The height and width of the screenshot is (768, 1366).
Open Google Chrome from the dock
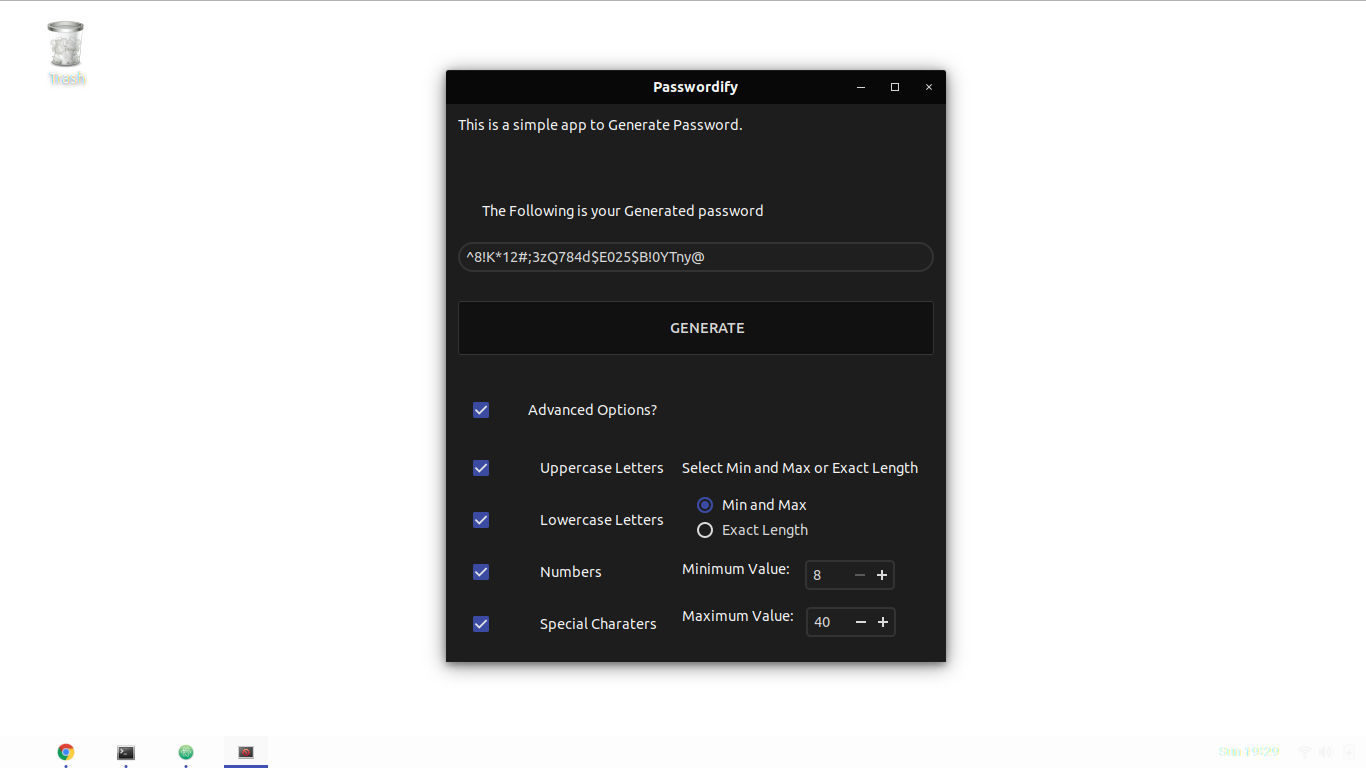[x=66, y=751]
